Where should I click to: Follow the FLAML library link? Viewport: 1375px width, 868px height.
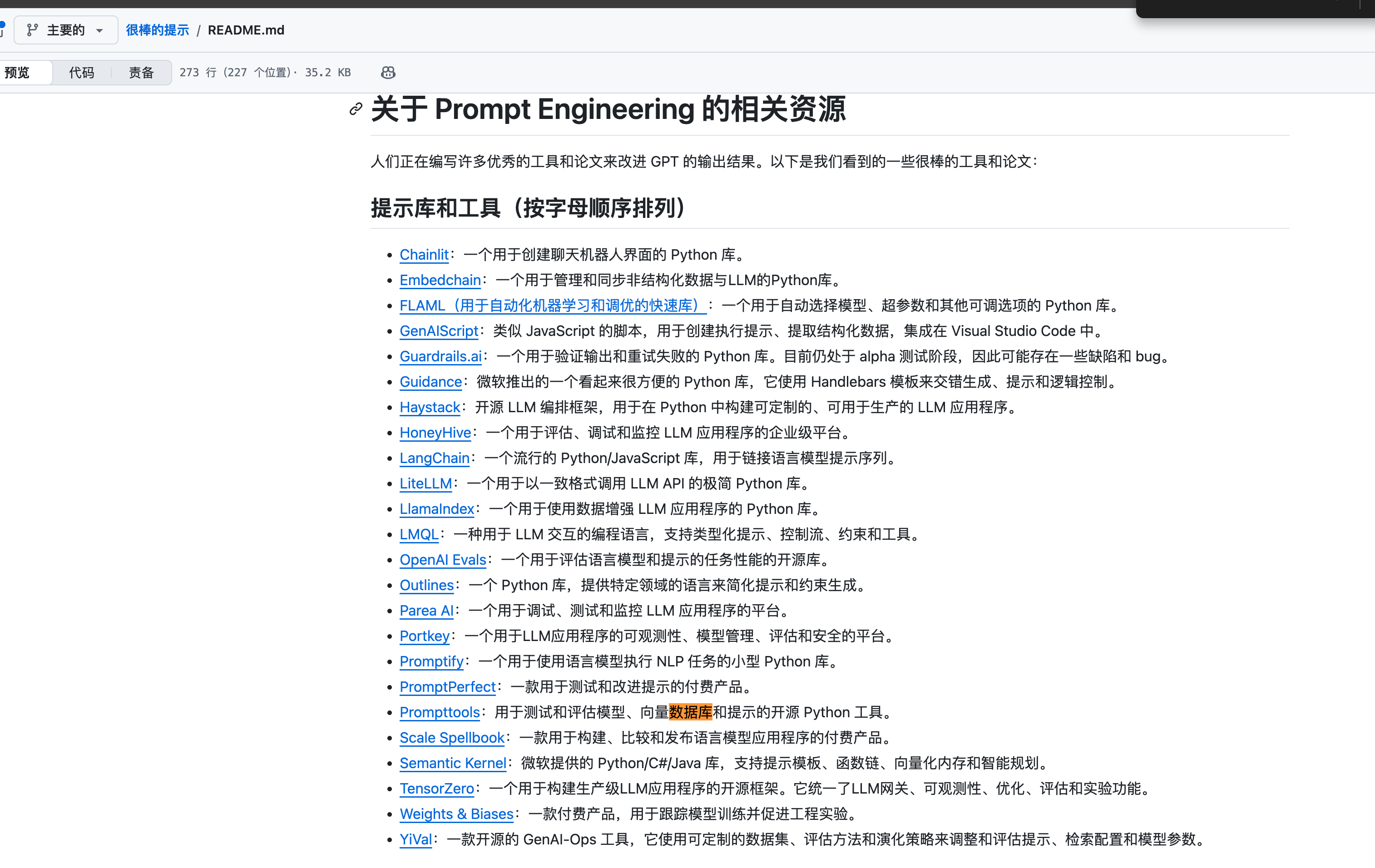(552, 306)
